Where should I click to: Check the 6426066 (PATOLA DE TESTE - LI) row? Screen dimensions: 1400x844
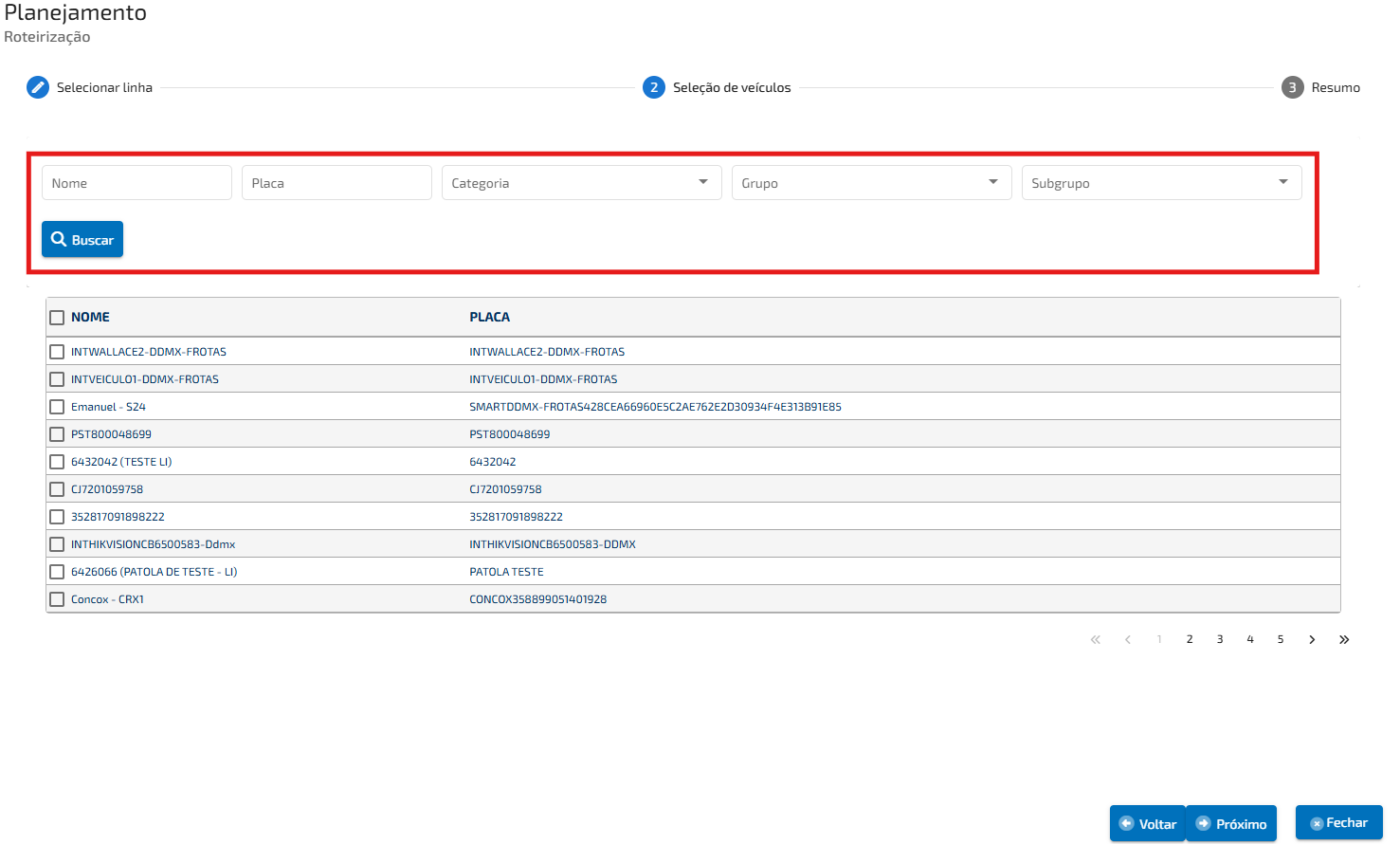pos(57,572)
